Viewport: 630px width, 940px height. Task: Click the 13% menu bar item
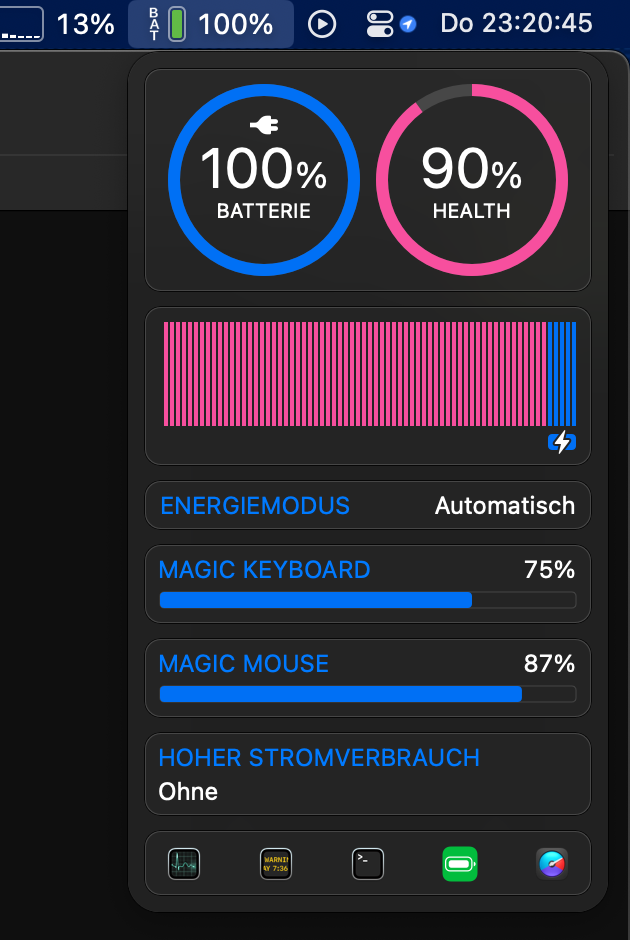[85, 24]
